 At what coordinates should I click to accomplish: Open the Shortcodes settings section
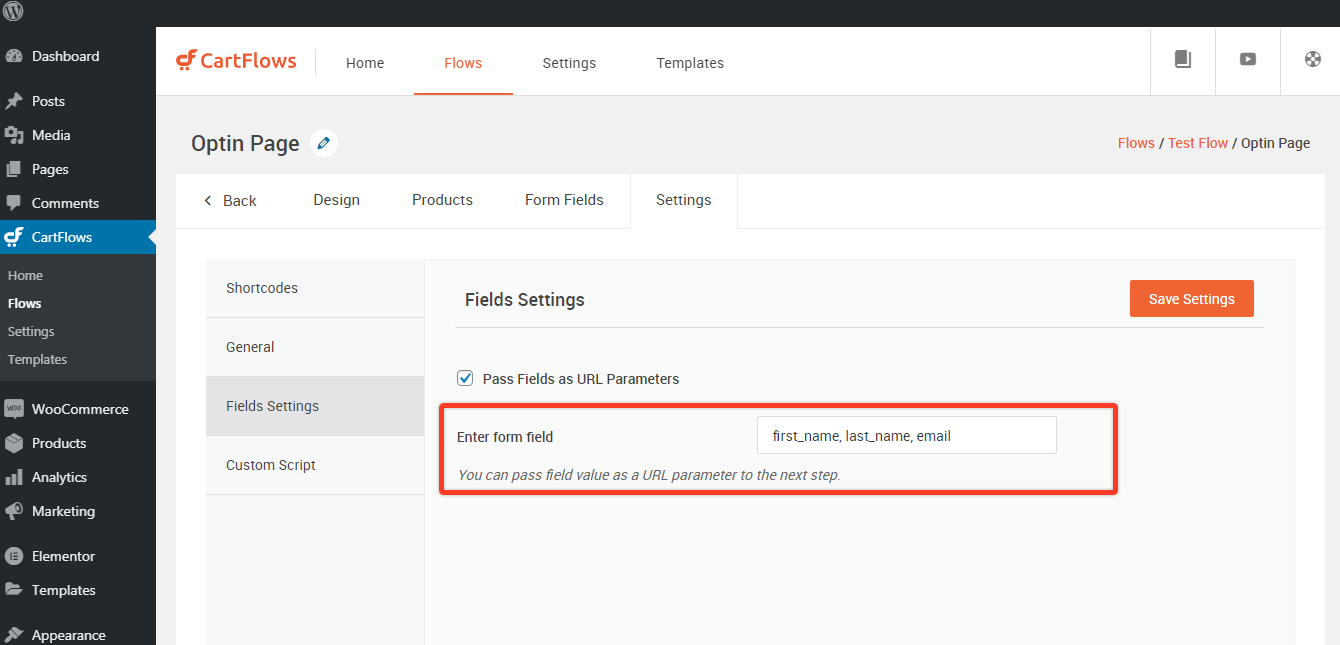coord(315,288)
